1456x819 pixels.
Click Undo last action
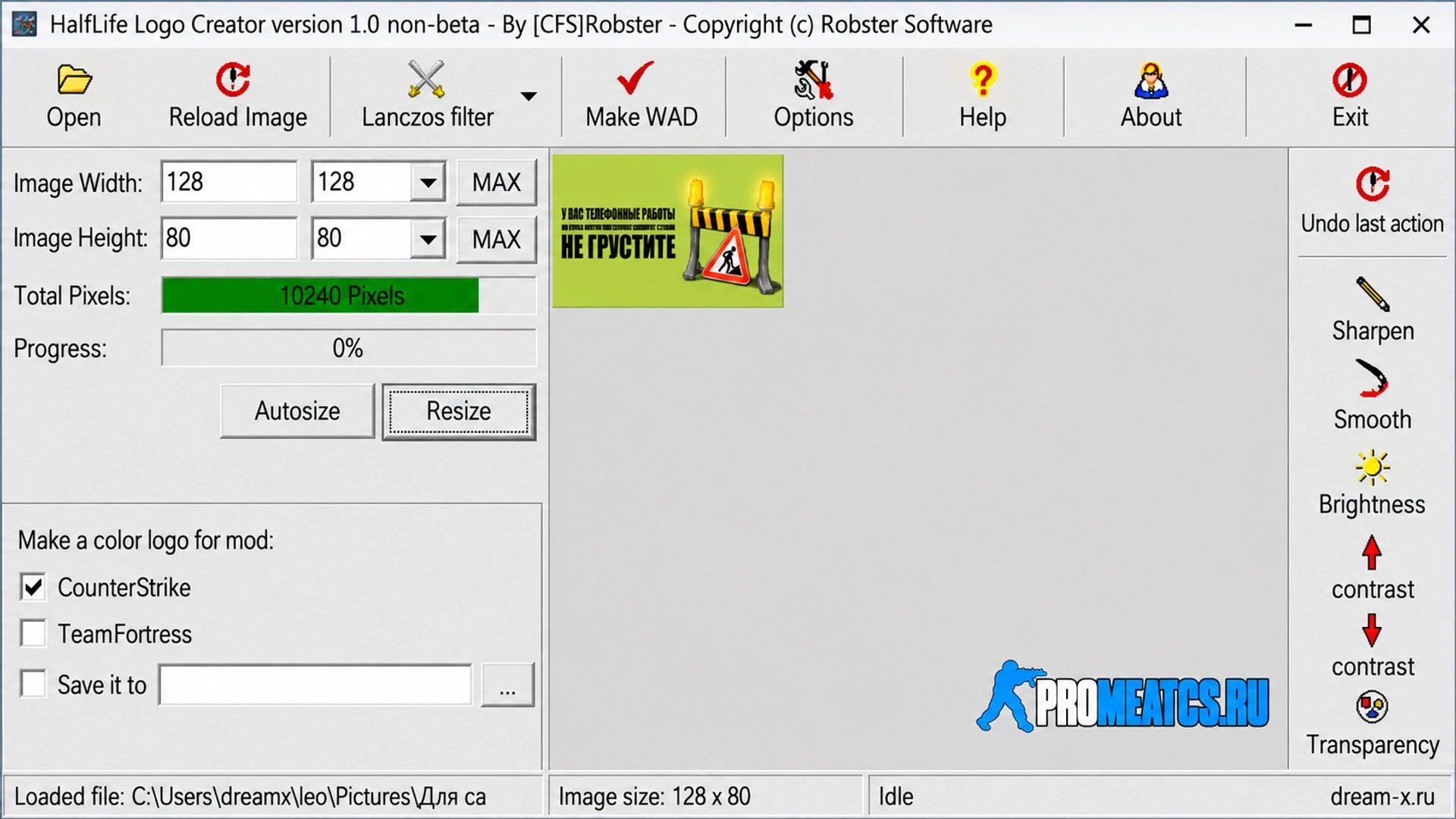click(x=1373, y=202)
